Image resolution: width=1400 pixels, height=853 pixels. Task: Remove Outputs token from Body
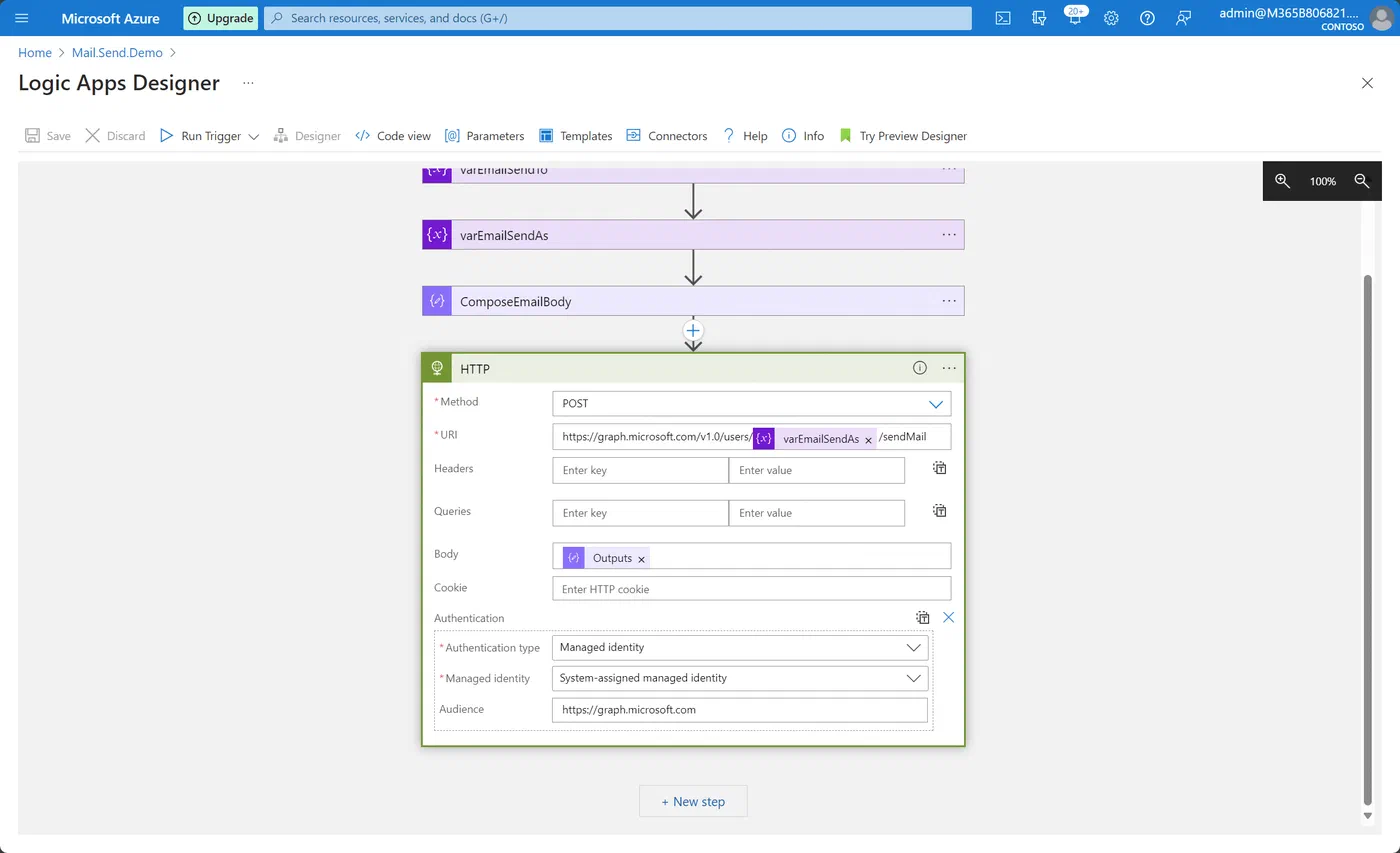[641, 559]
